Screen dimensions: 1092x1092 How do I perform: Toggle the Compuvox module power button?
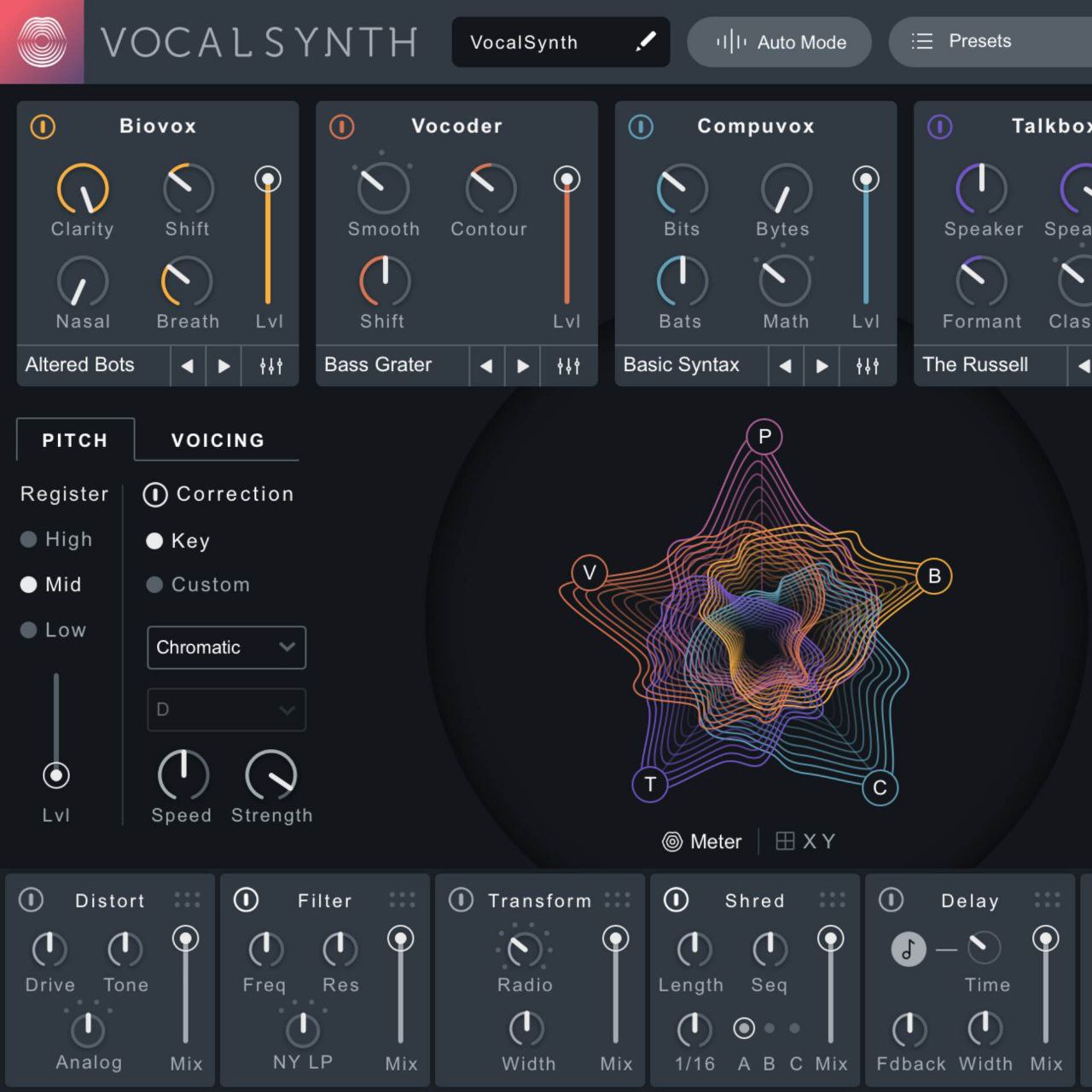coord(641,127)
